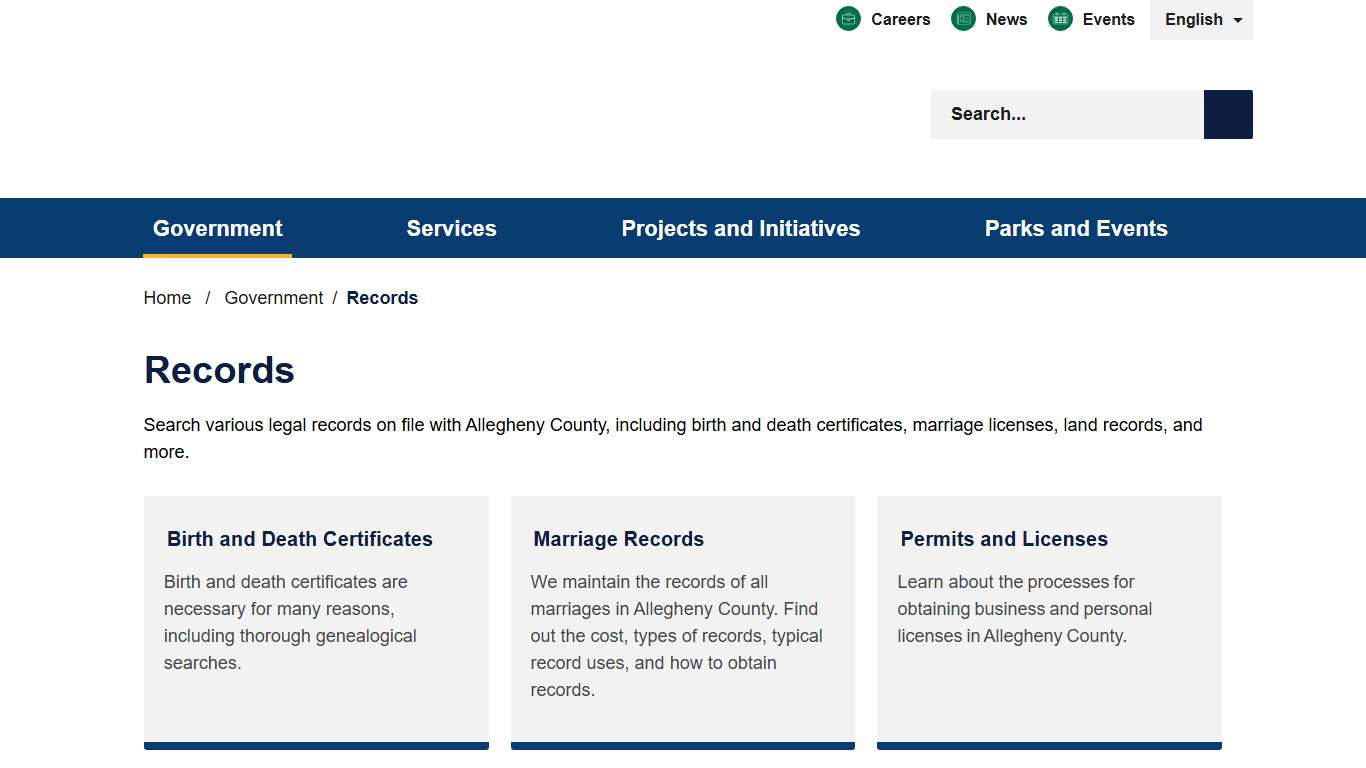
Task: Open the Careers text link
Action: coord(900,19)
